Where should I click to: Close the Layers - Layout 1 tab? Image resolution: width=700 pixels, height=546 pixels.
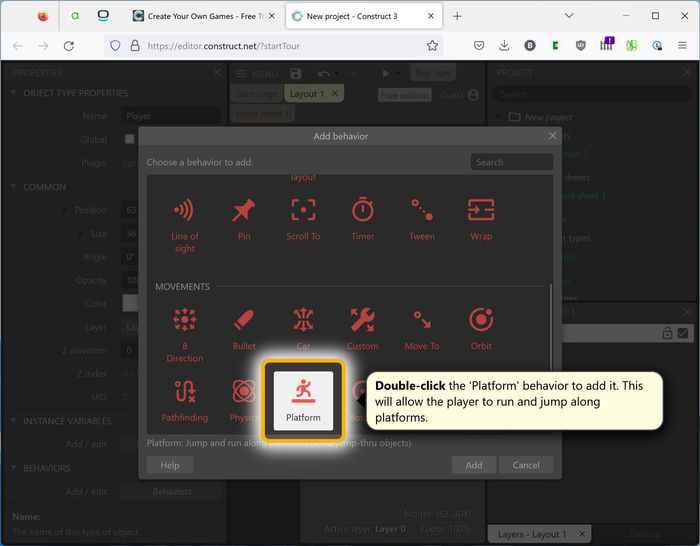click(x=582, y=534)
